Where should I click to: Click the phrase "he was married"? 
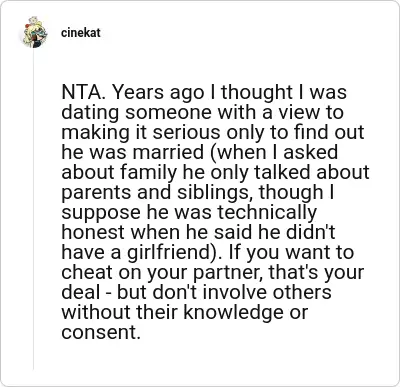click(132, 152)
